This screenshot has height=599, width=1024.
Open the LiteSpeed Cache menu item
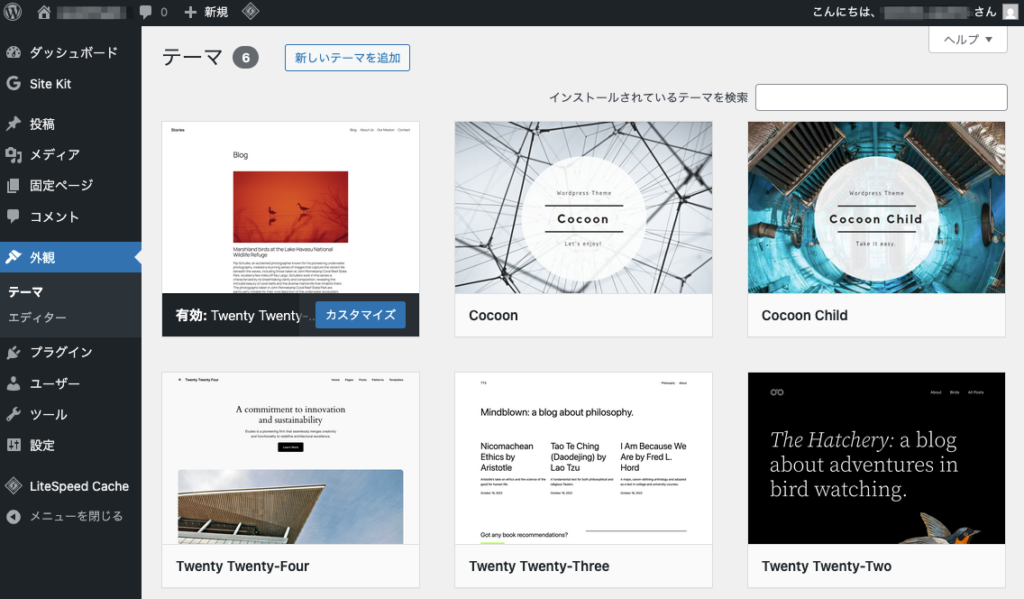[71, 486]
